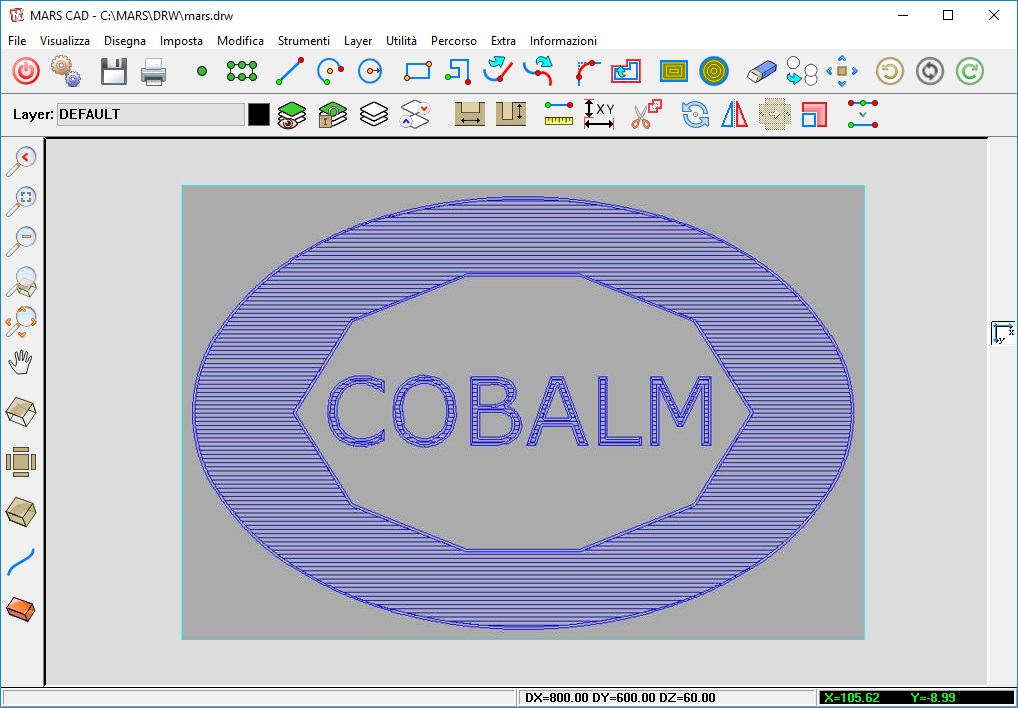The height and width of the screenshot is (708, 1018).
Task: Open the Layer menu
Action: [358, 40]
